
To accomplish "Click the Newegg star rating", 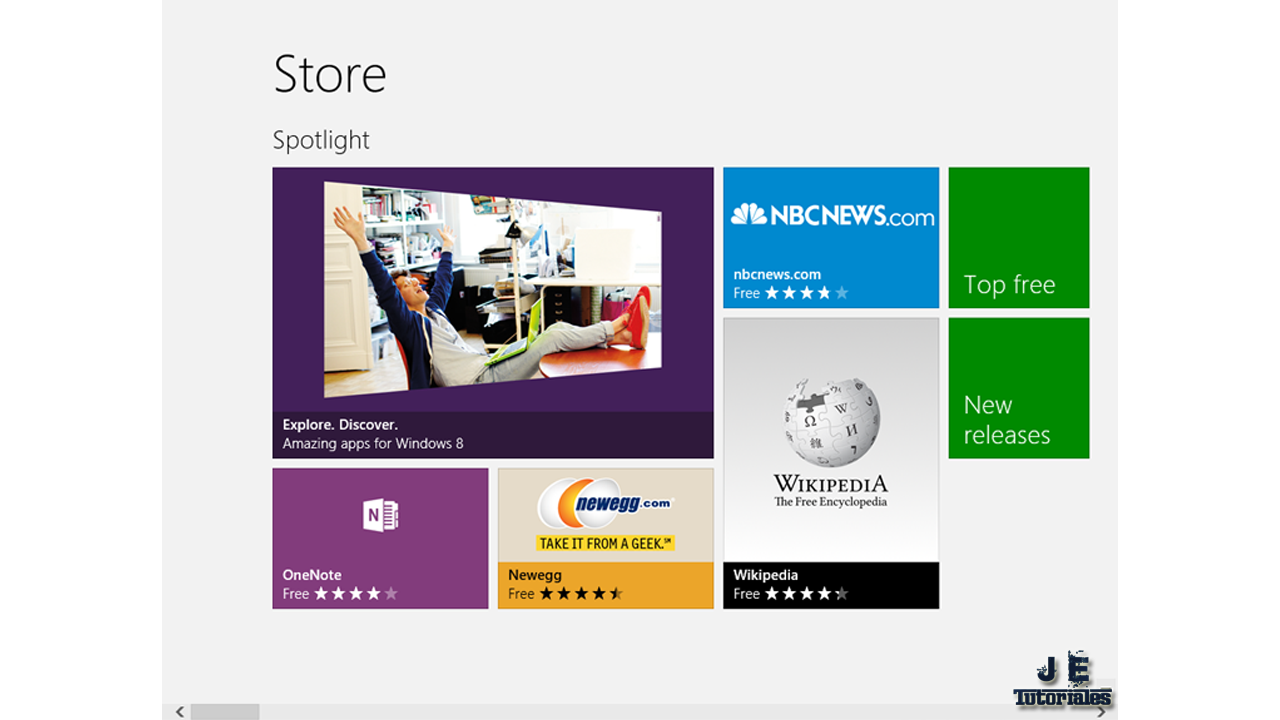I will (582, 594).
